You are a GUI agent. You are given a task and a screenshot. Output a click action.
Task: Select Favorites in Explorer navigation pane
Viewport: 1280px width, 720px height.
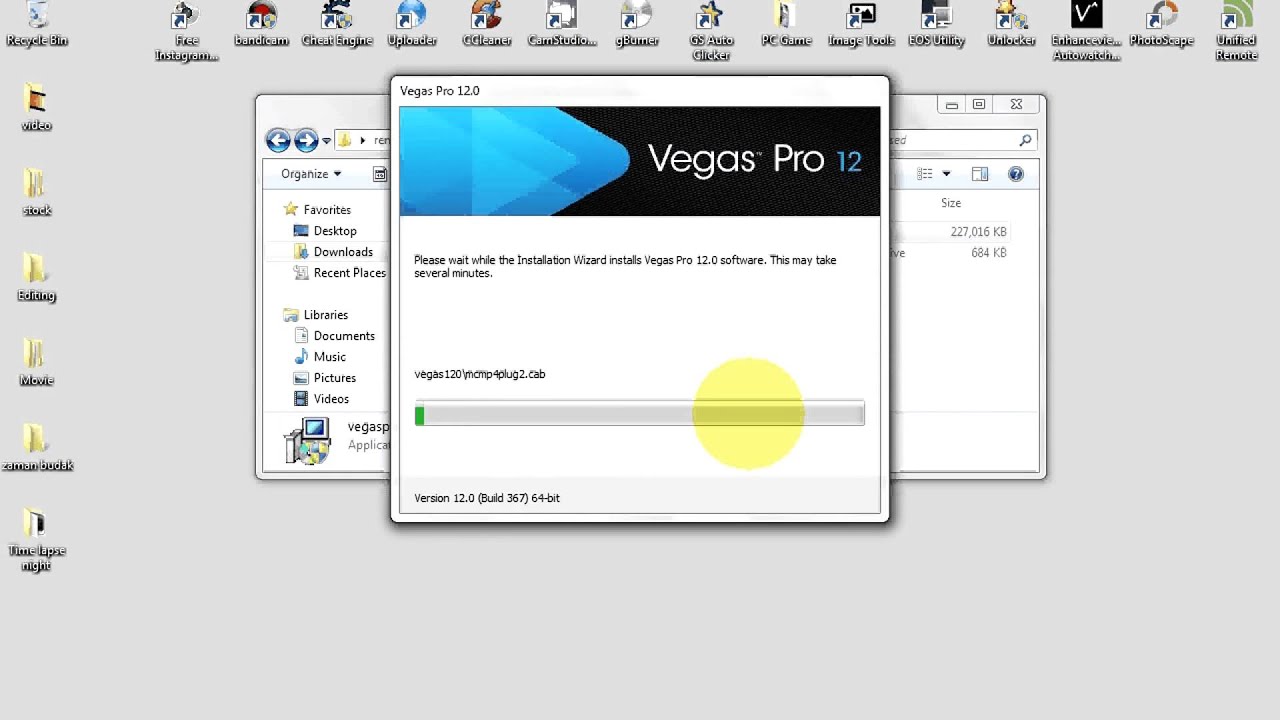point(317,209)
